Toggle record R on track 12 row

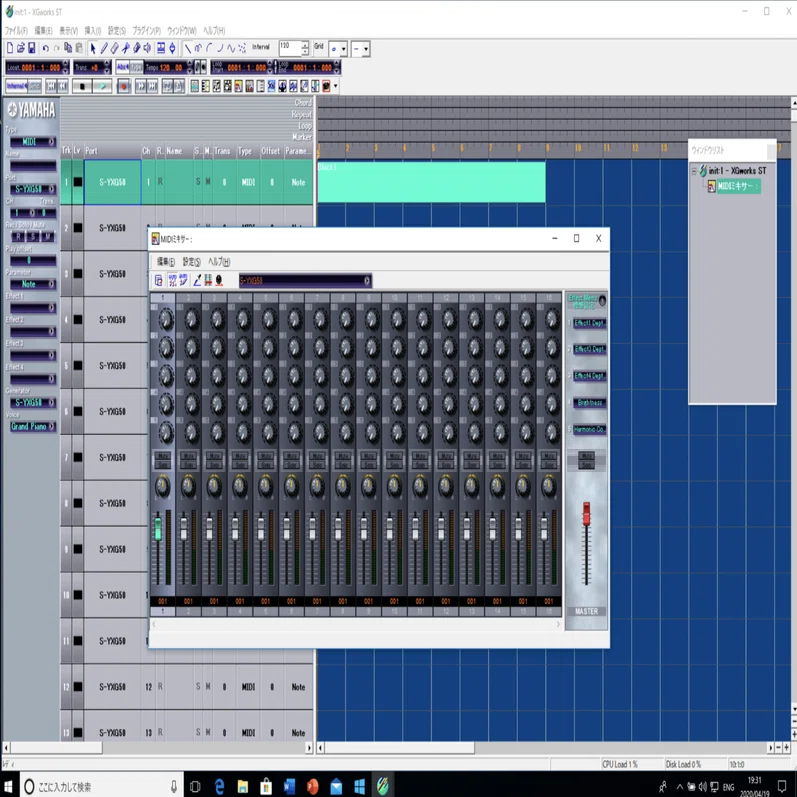click(160, 687)
